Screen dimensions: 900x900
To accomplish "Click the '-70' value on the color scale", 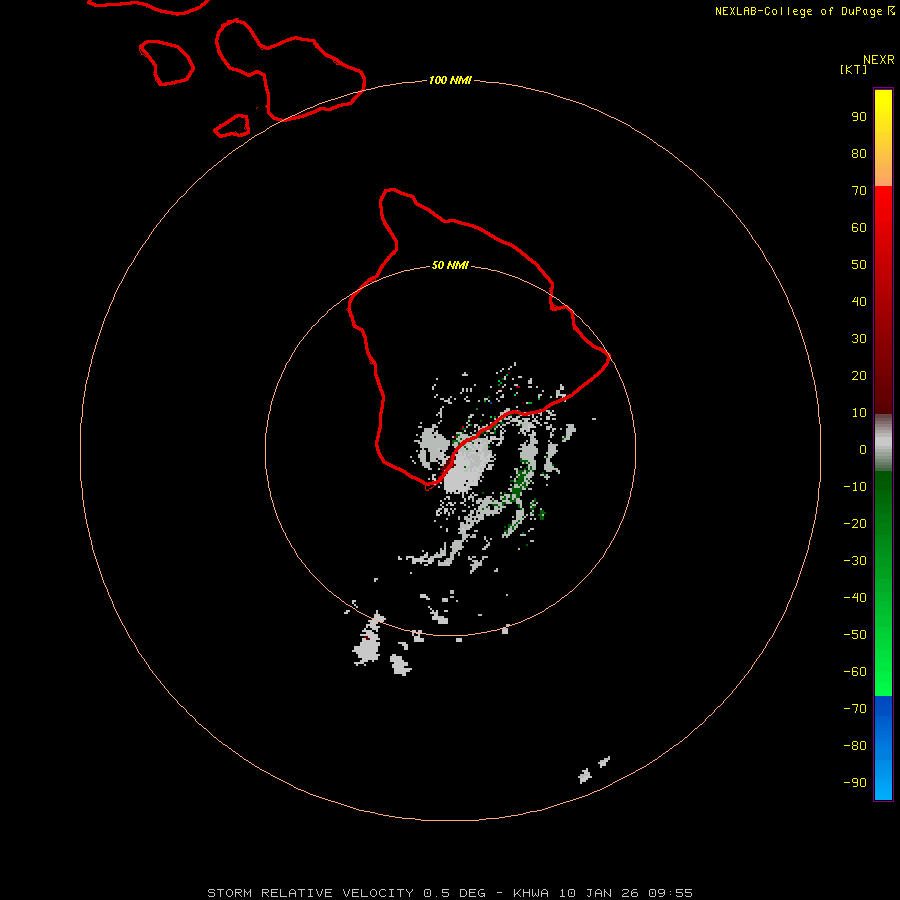I will coord(855,709).
